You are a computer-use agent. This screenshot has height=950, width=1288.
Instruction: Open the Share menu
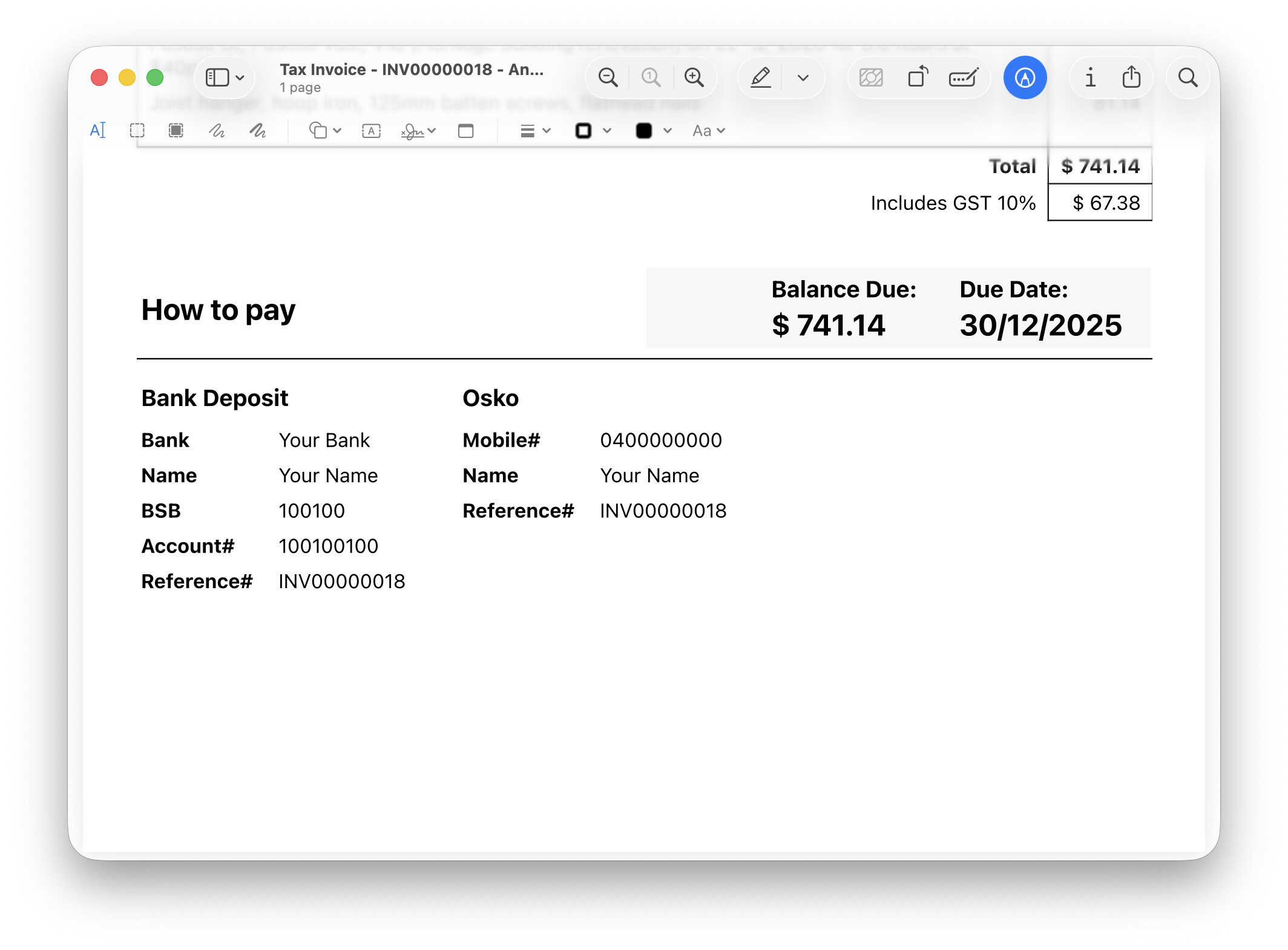(1131, 77)
